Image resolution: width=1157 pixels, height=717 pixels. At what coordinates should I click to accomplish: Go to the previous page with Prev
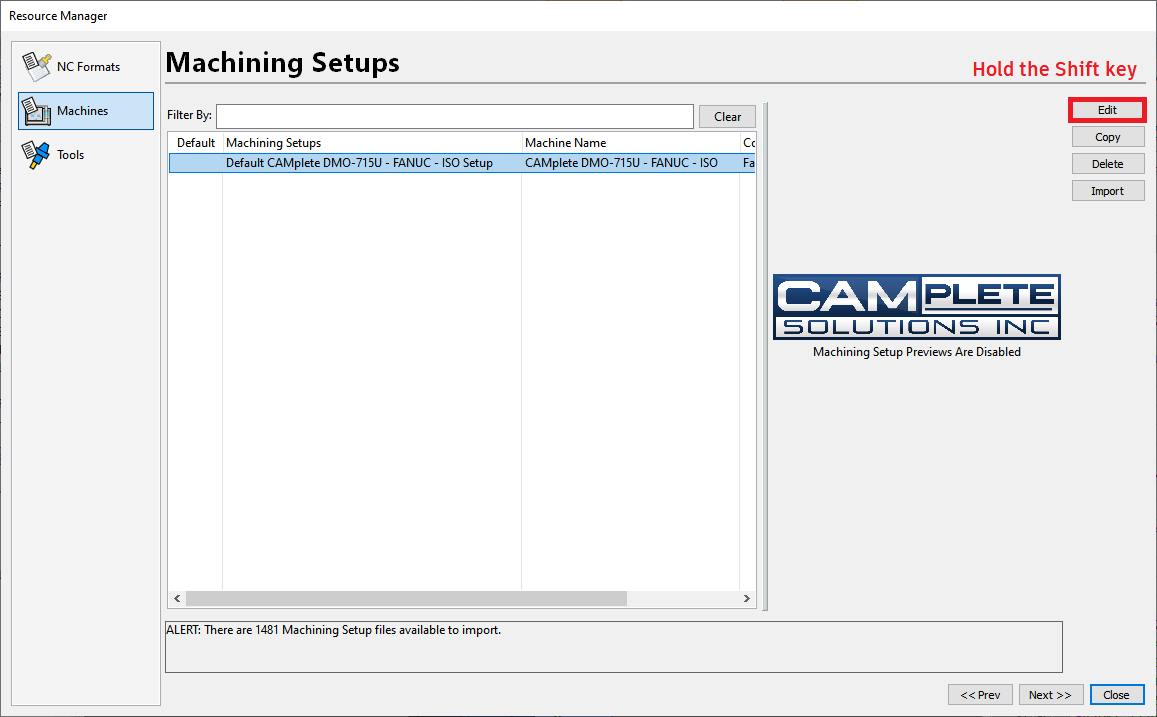pos(980,695)
